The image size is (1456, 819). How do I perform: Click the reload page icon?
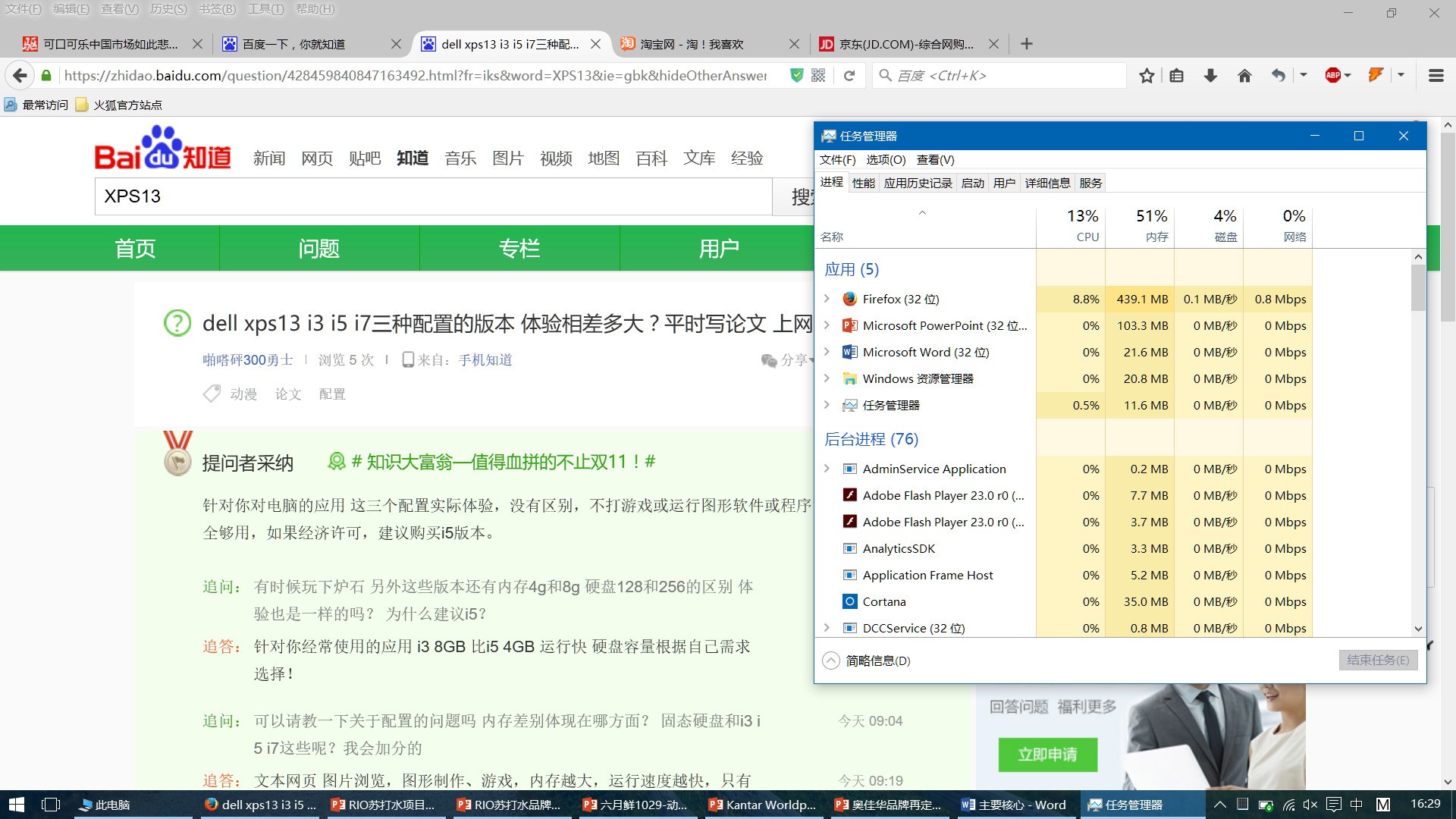849,76
